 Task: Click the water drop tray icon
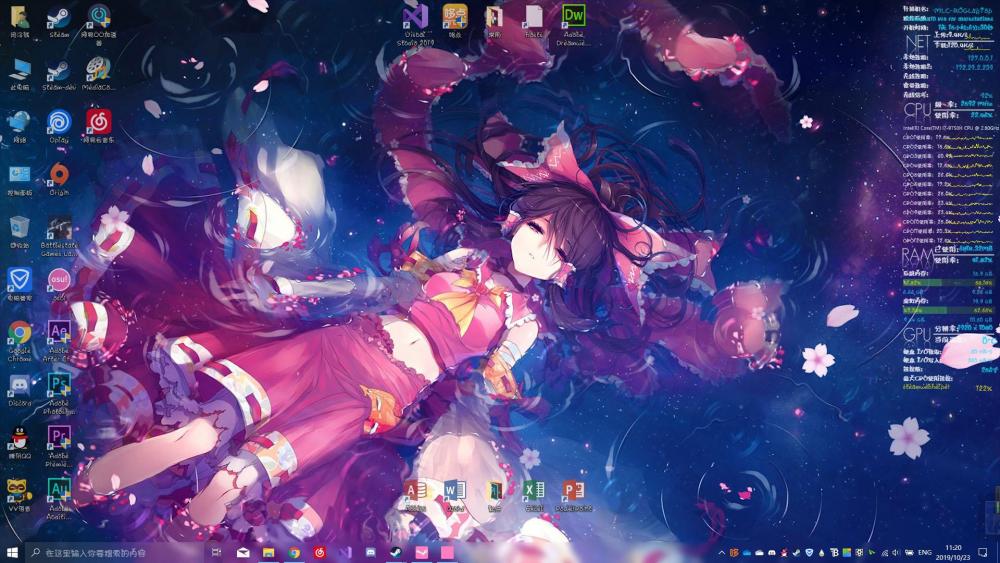[x=821, y=553]
